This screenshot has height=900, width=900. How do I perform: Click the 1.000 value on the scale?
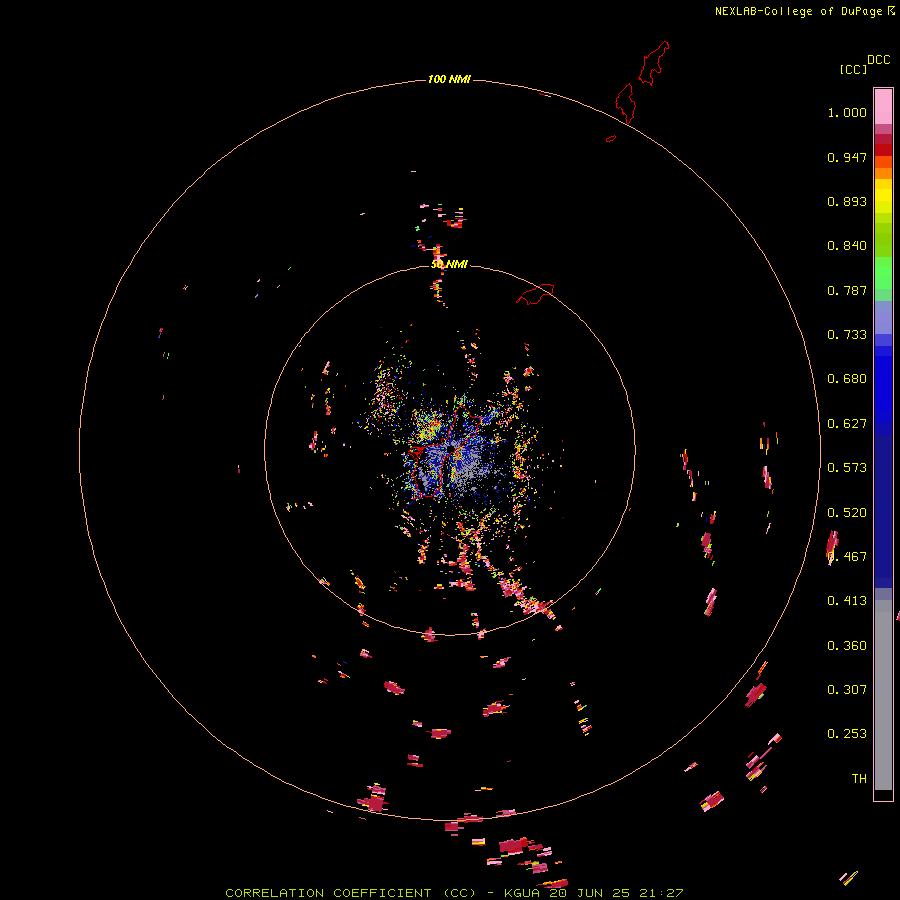(847, 112)
